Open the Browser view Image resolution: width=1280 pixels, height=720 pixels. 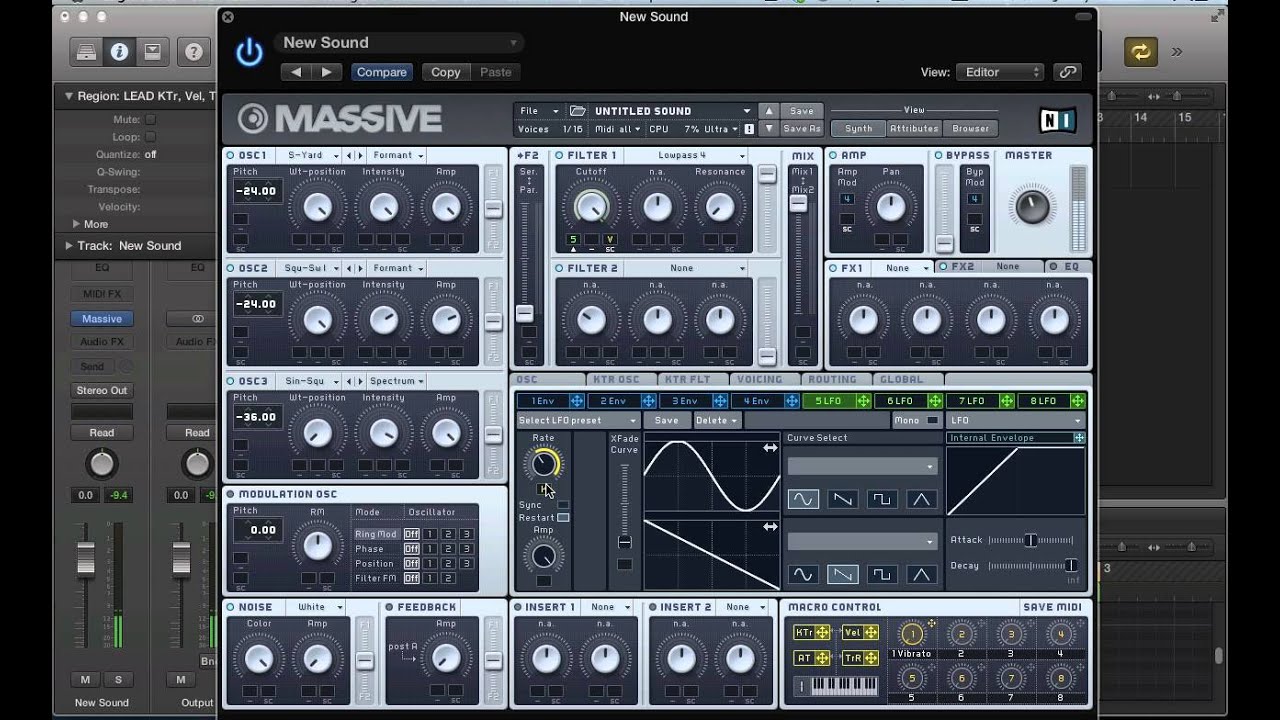(970, 129)
